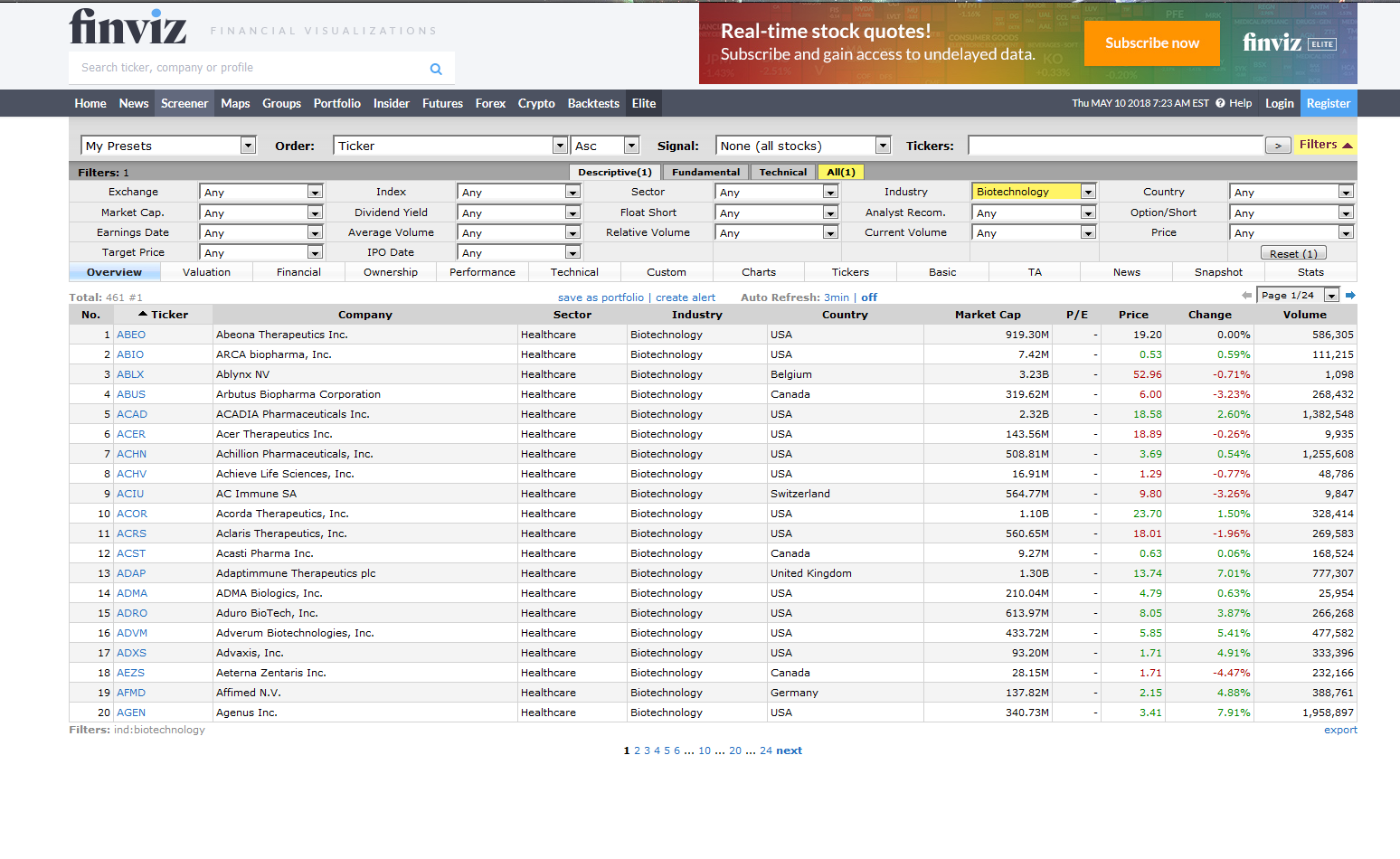Screen dimensions: 1400x859
Task: Go to page 24 link
Action: point(766,750)
